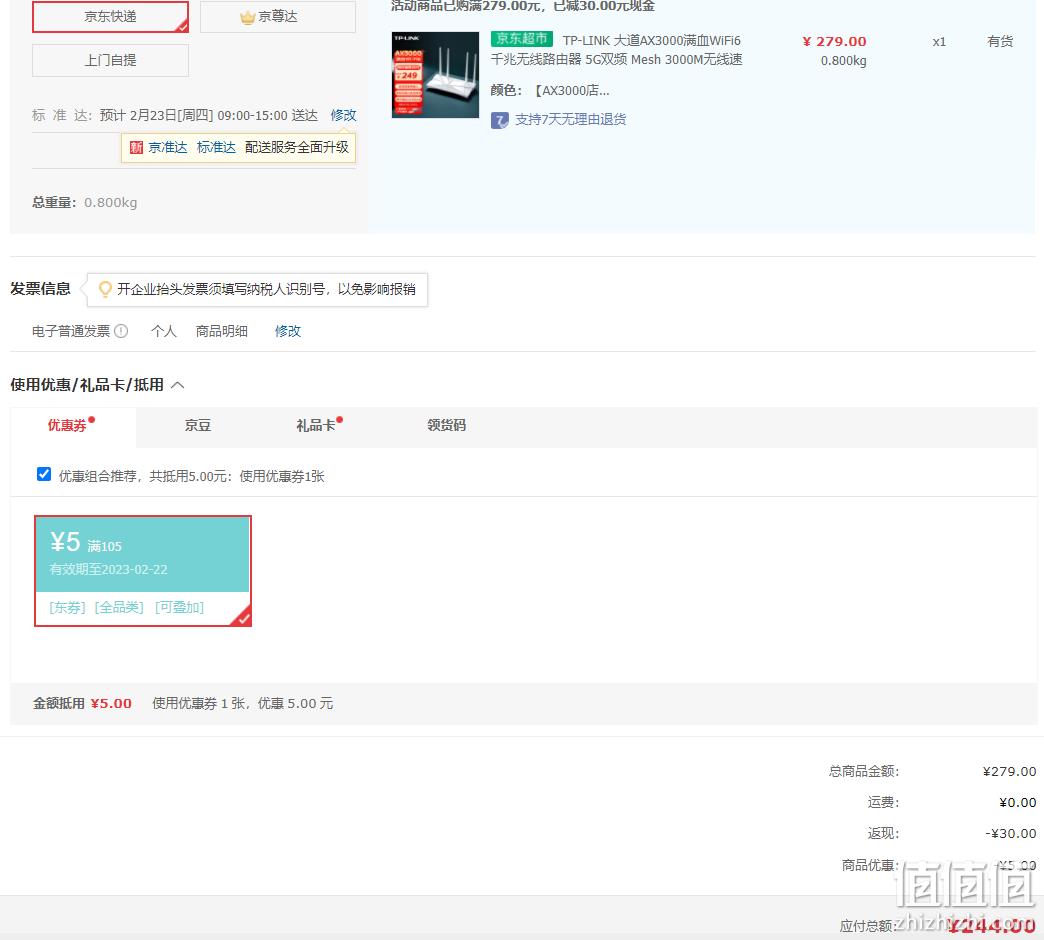Choose 上门自提 pickup option
1044x940 pixels.
pos(111,61)
